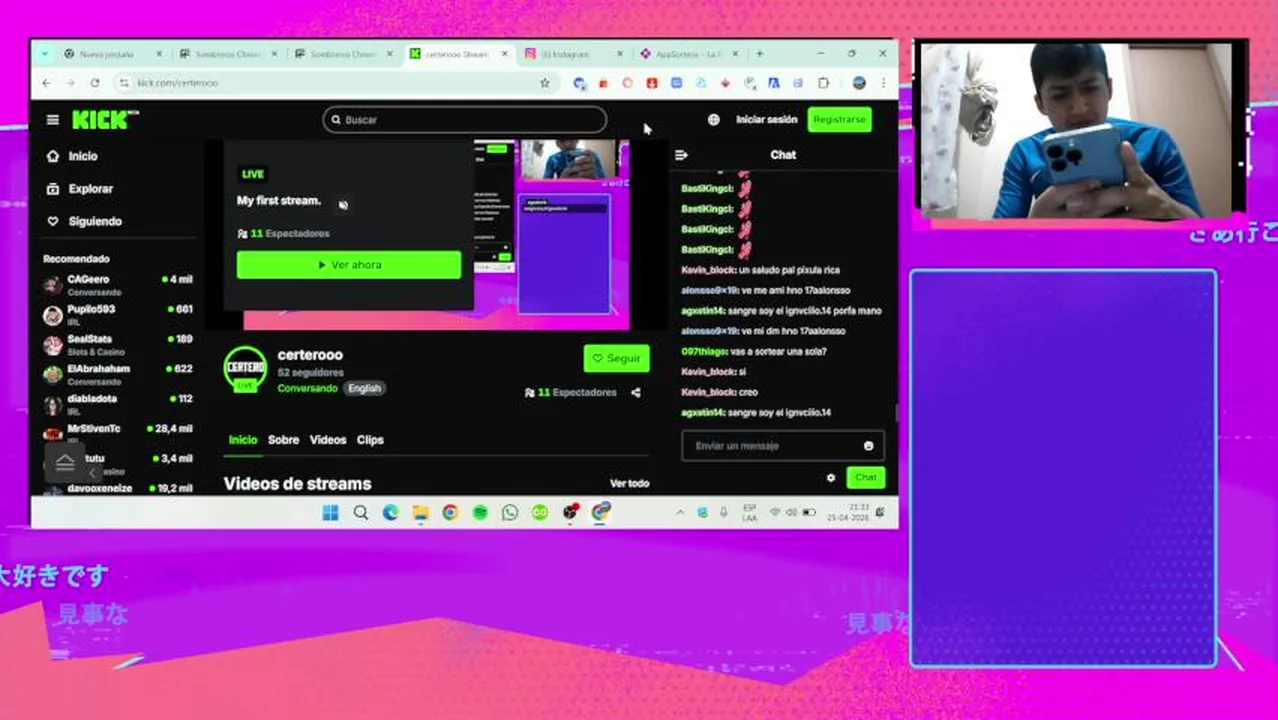This screenshot has height=720, width=1278.
Task: Open Chrome three-dot menu
Action: click(883, 83)
